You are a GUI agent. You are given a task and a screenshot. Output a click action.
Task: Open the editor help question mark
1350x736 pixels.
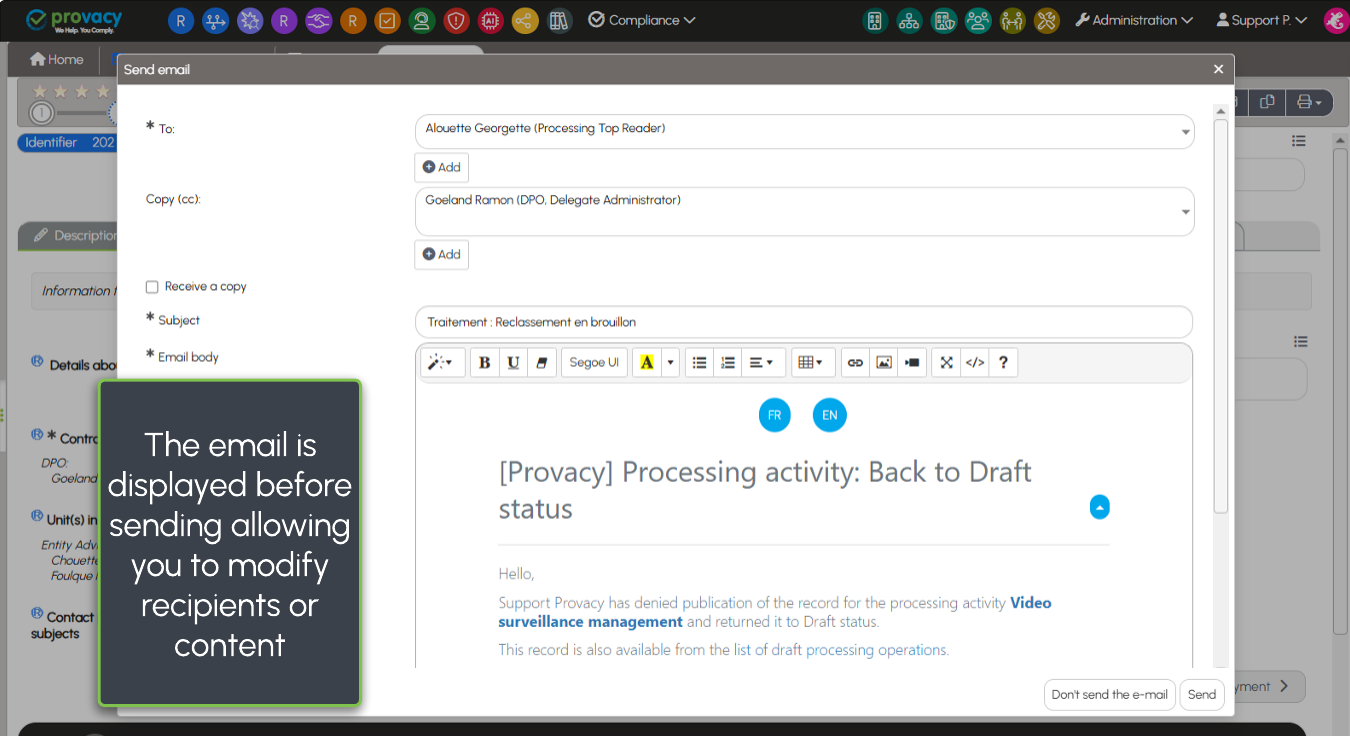(x=1003, y=363)
